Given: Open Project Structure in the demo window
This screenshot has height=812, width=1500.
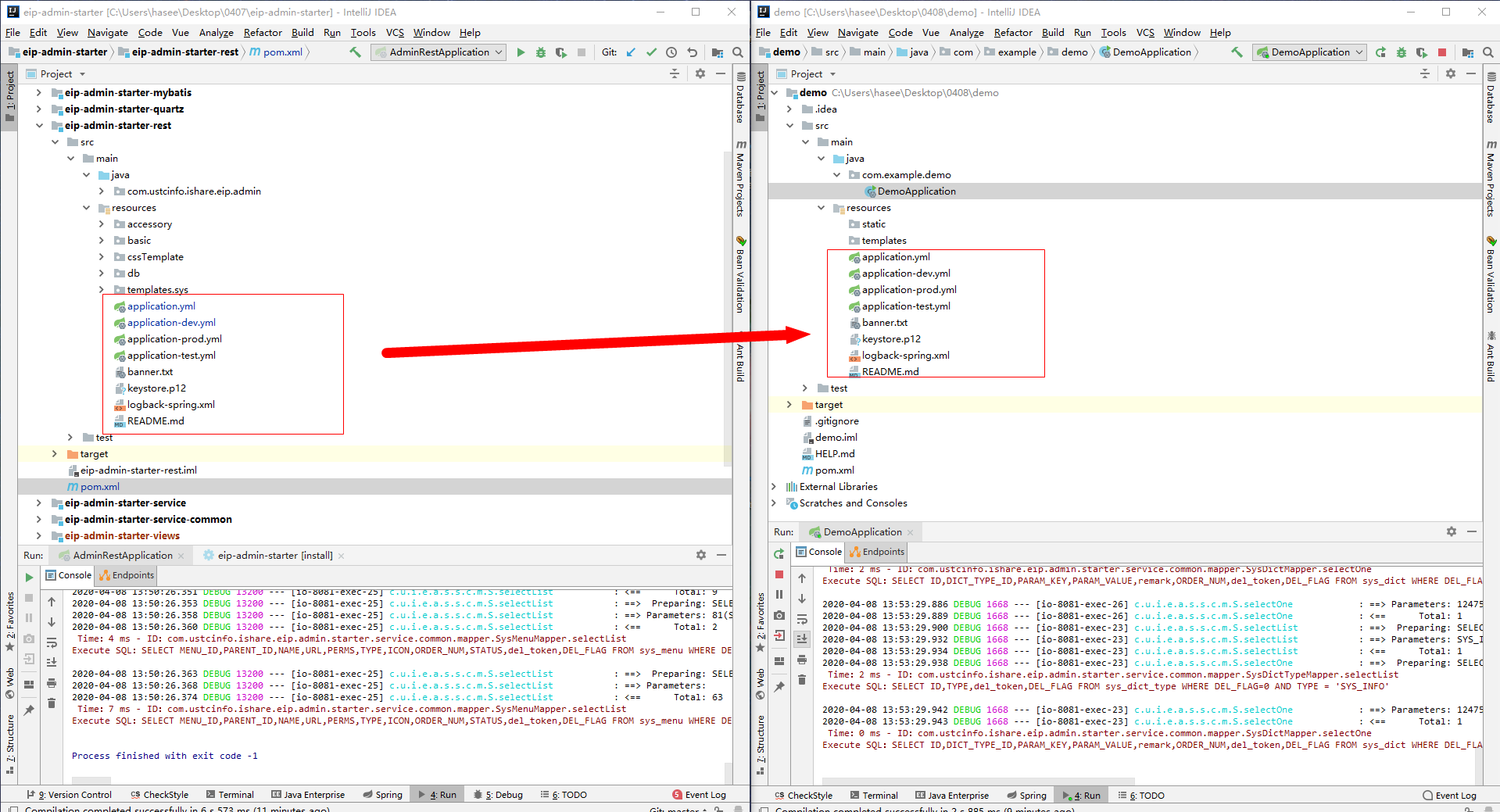Looking at the screenshot, I should tap(1468, 52).
